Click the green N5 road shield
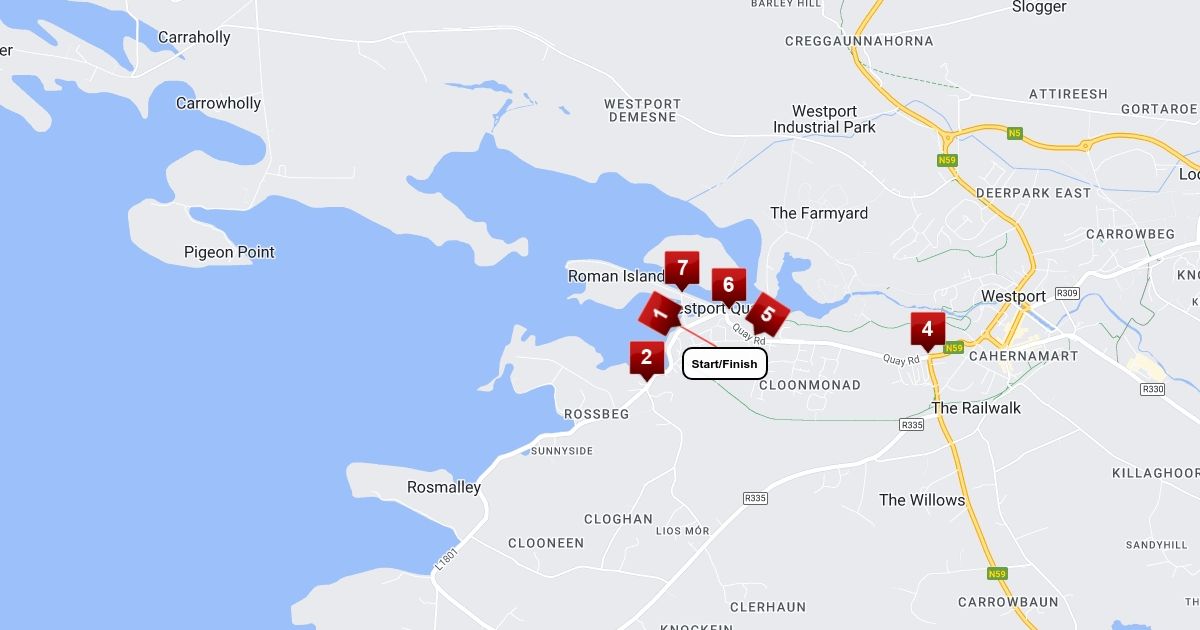The height and width of the screenshot is (630, 1200). tap(1015, 133)
